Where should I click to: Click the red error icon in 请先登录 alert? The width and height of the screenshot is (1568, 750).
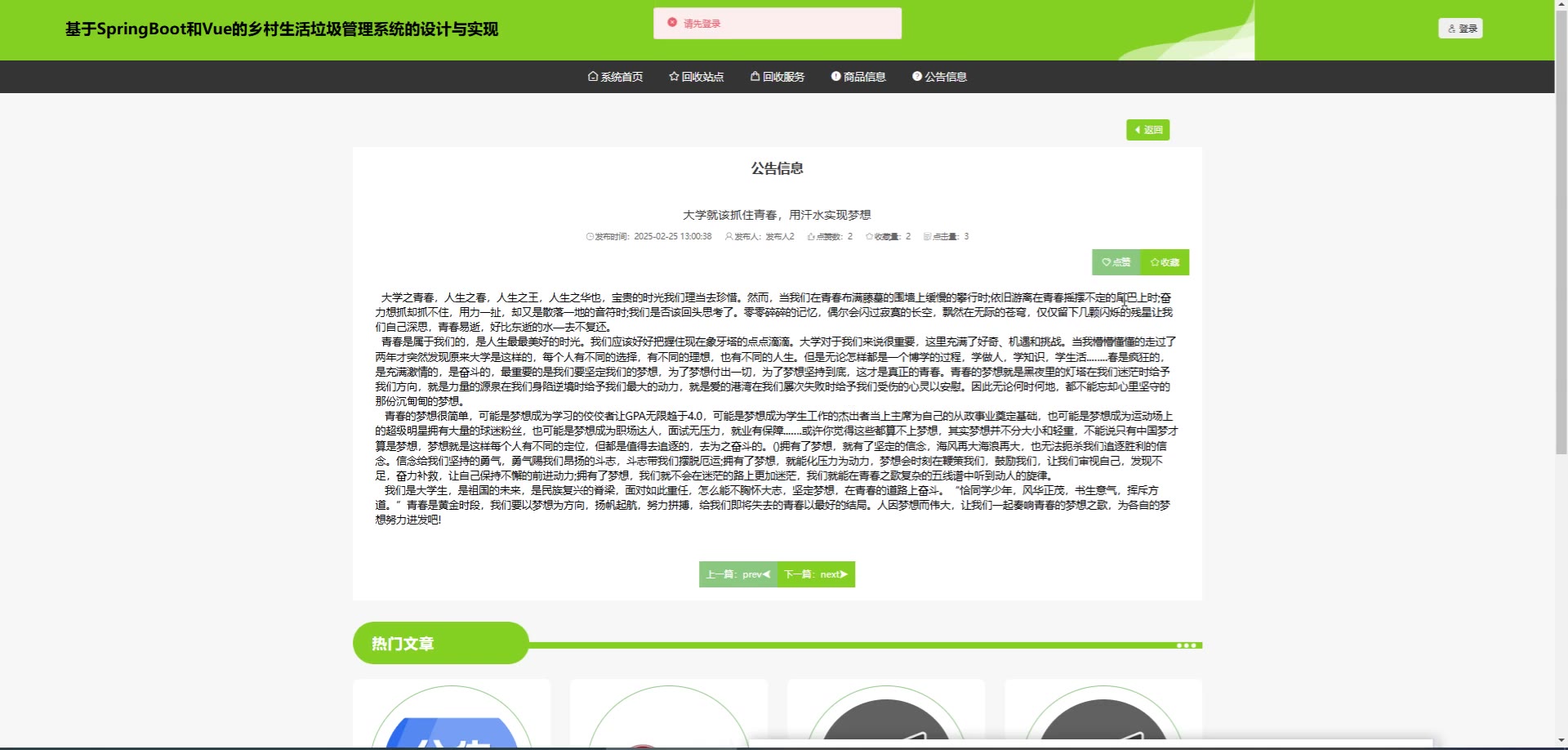672,23
